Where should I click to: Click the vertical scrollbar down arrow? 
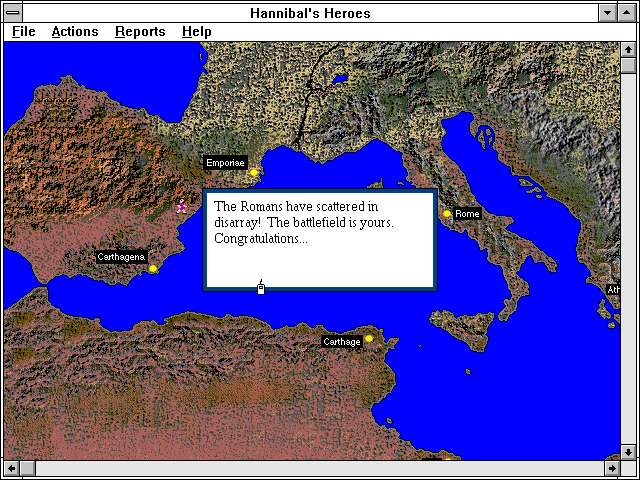[x=628, y=452]
